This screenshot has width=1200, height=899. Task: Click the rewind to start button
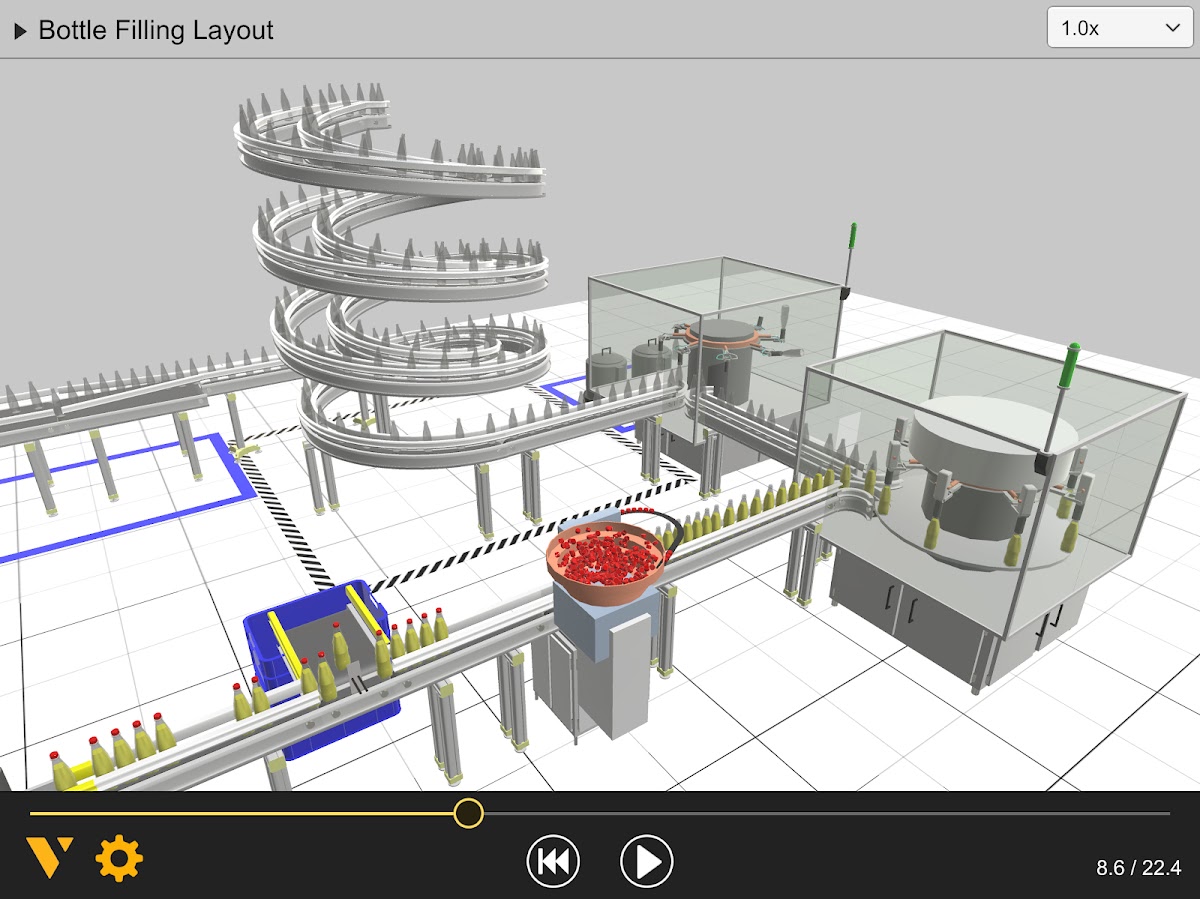coord(553,861)
